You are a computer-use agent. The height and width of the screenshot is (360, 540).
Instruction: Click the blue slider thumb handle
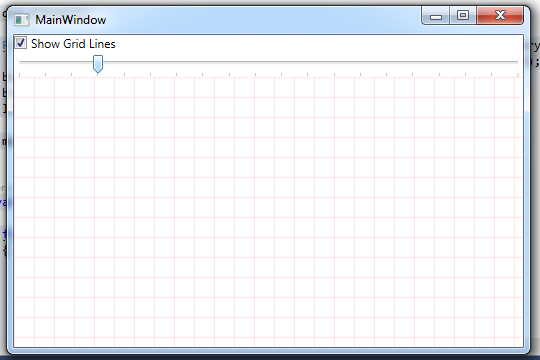(x=98, y=64)
